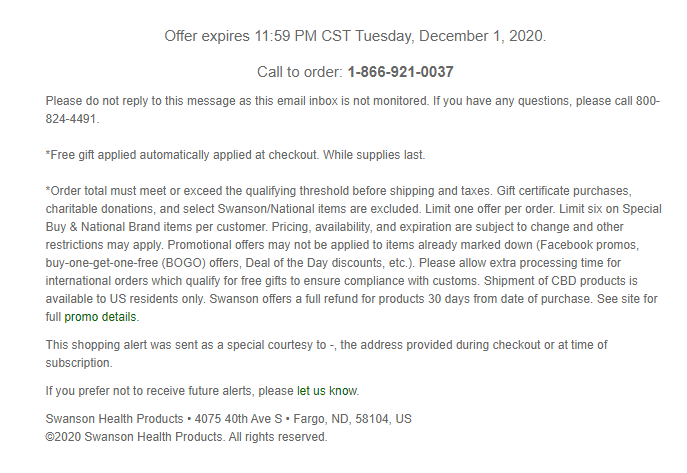Click the "Limit one offer per order." sentence
Screen dimensions: 687x473
tap(490, 209)
